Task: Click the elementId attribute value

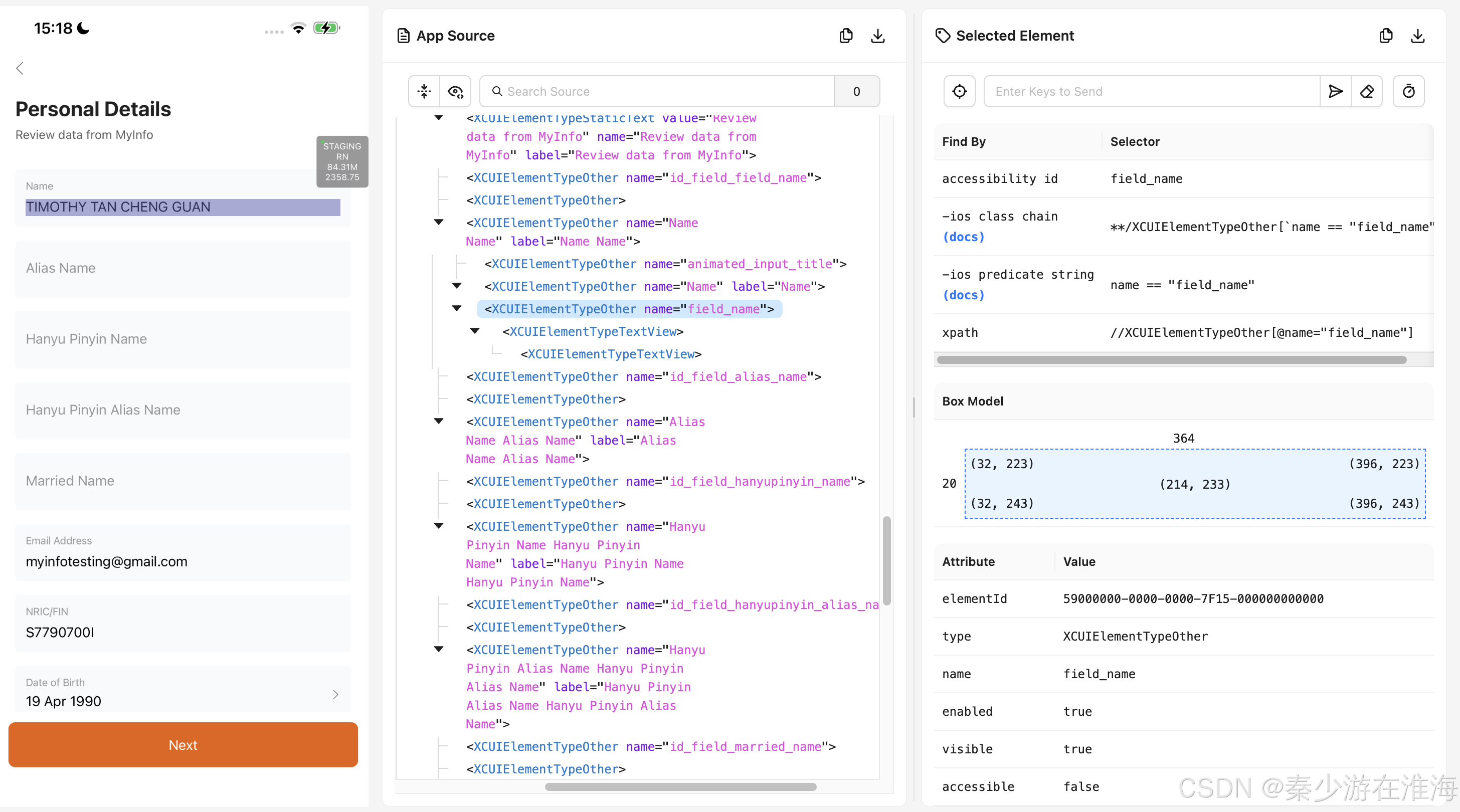Action: click(1193, 599)
